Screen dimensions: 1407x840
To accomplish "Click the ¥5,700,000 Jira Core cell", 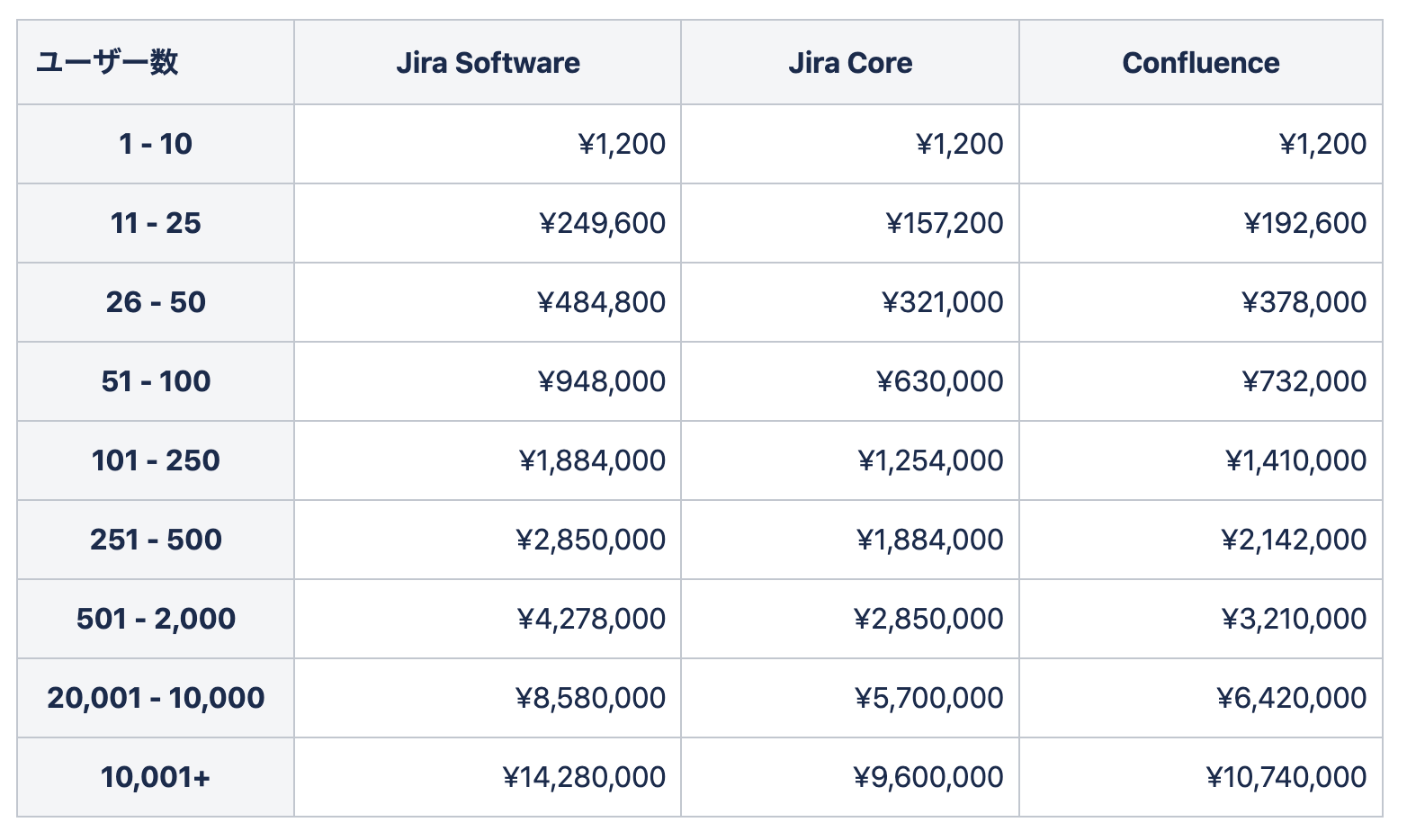I will [928, 698].
